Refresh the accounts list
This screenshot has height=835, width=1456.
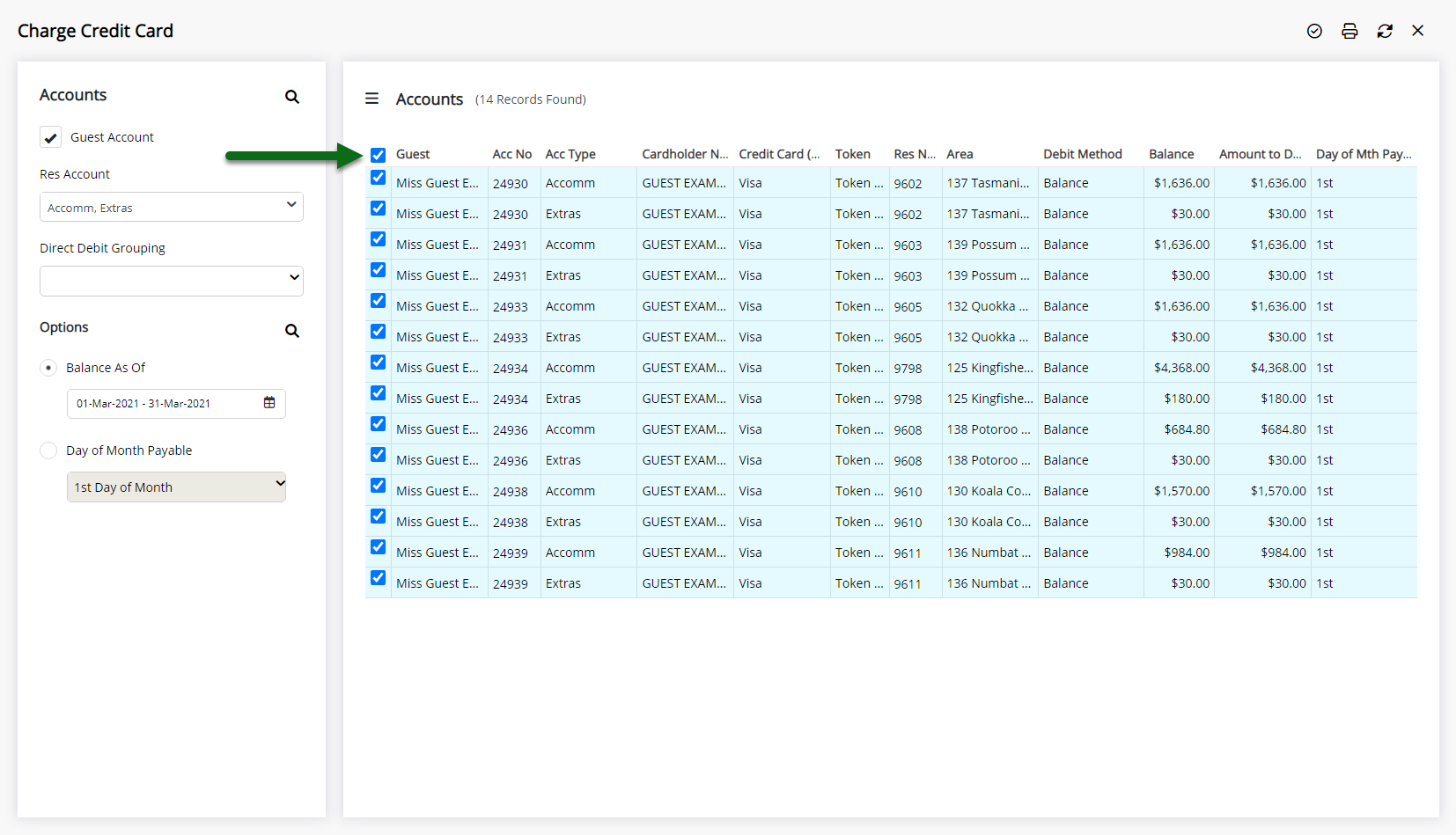pyautogui.click(x=1385, y=31)
